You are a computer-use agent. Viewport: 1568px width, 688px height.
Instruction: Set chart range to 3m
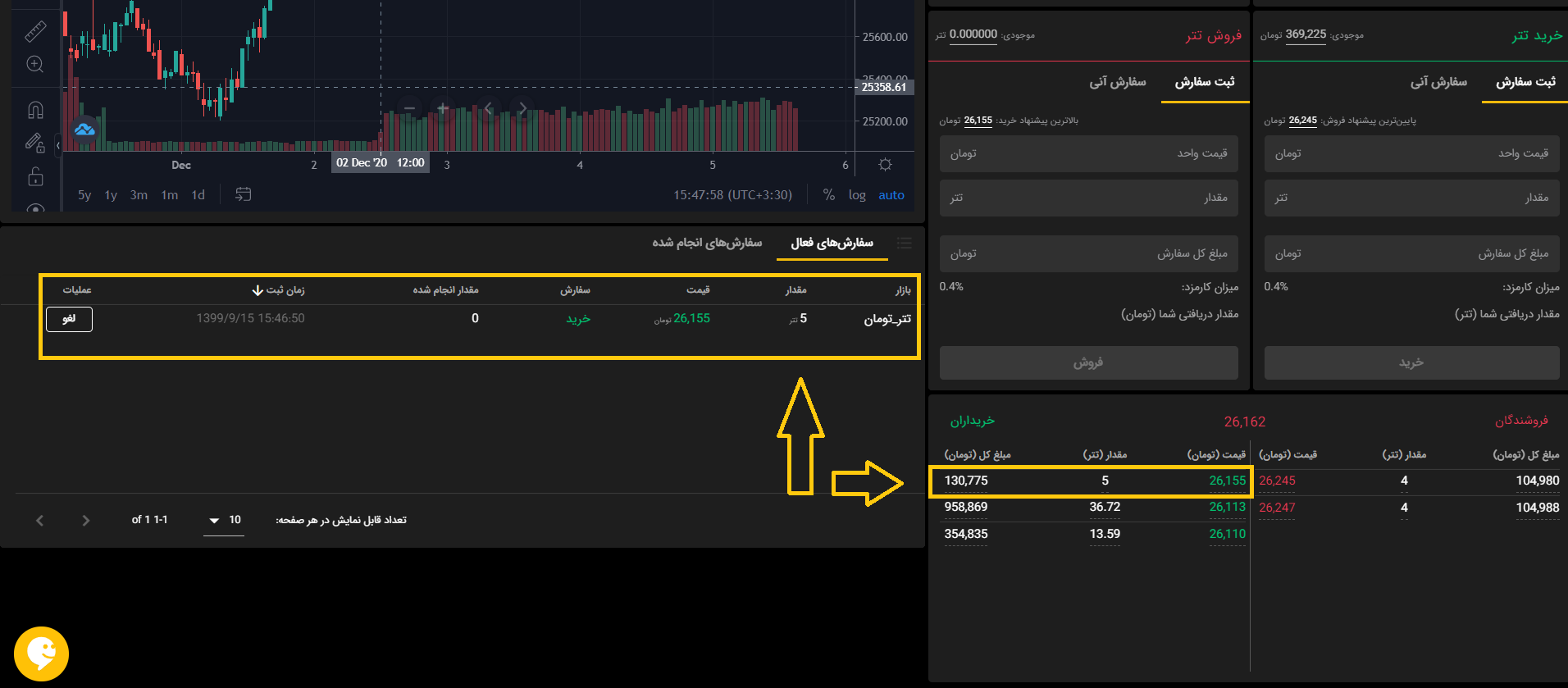[x=139, y=195]
